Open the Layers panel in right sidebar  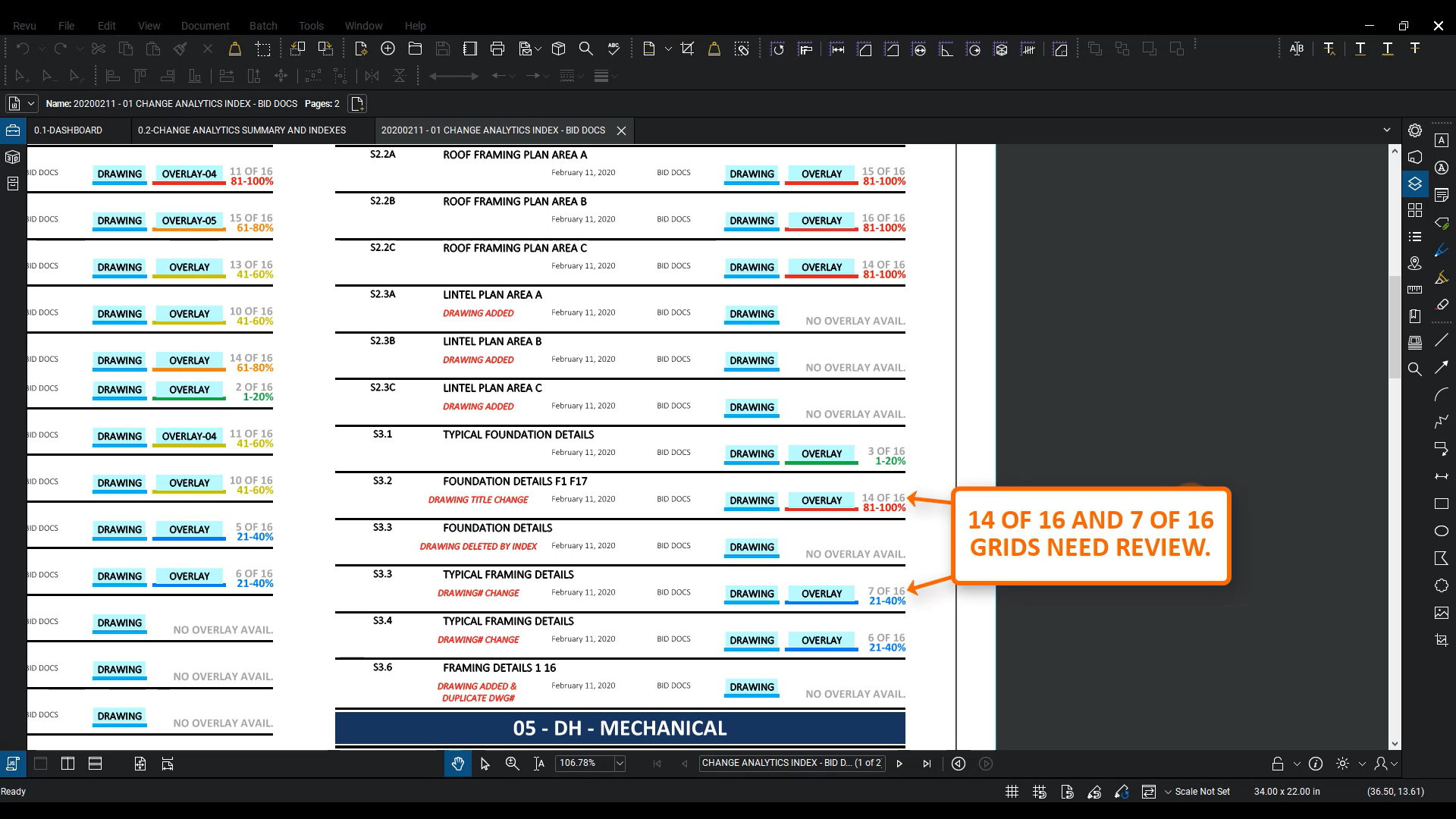point(1415,184)
